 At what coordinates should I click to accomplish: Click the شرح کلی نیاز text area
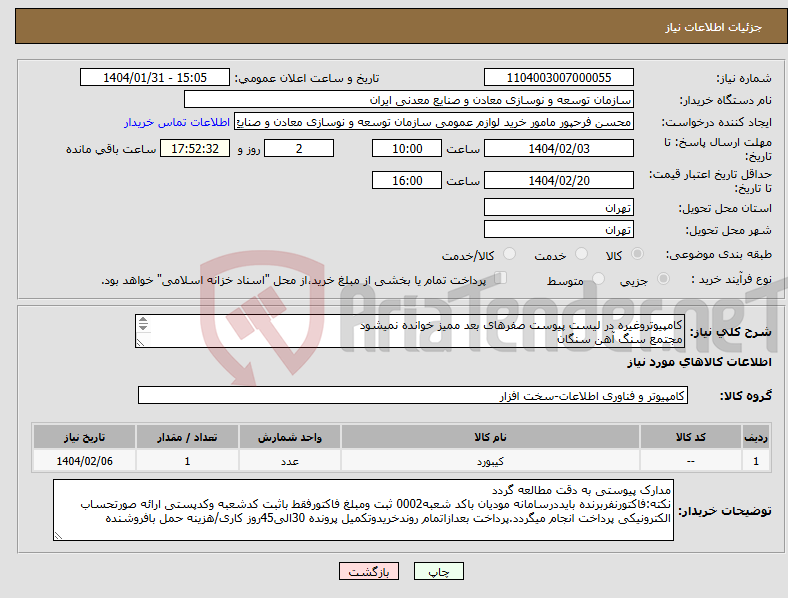tap(410, 331)
